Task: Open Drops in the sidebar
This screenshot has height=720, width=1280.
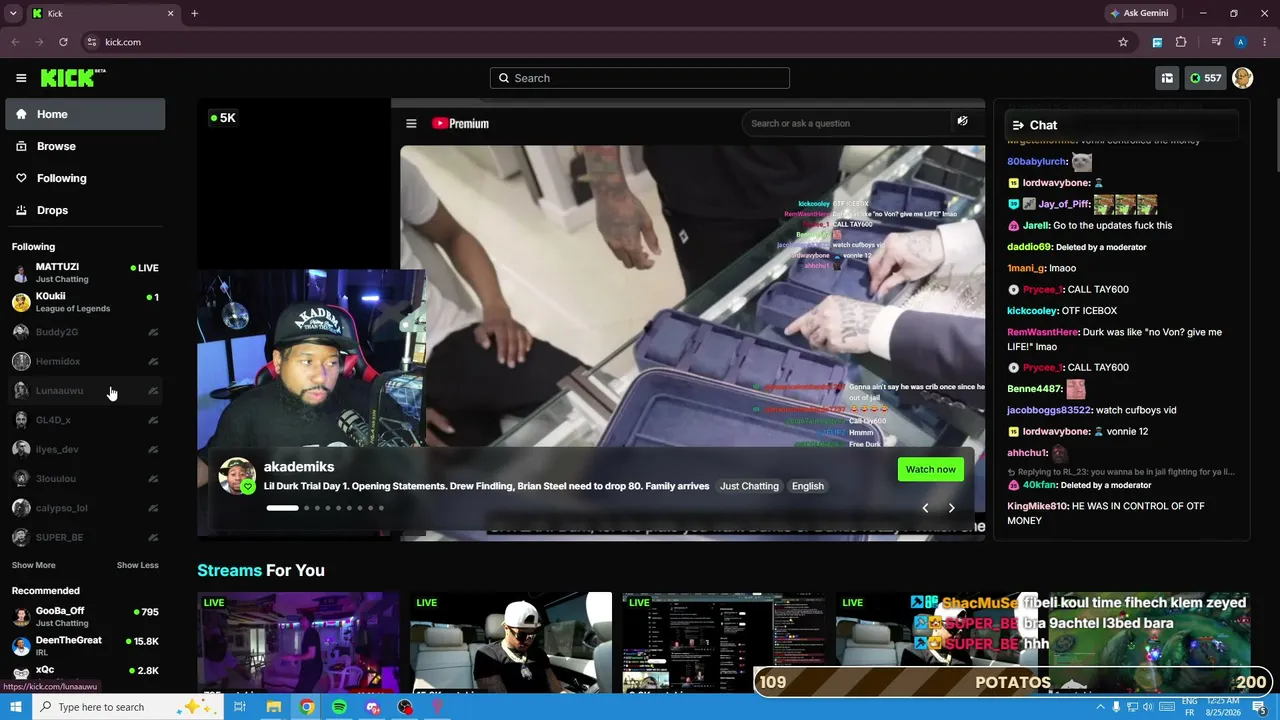Action: click(x=85, y=210)
